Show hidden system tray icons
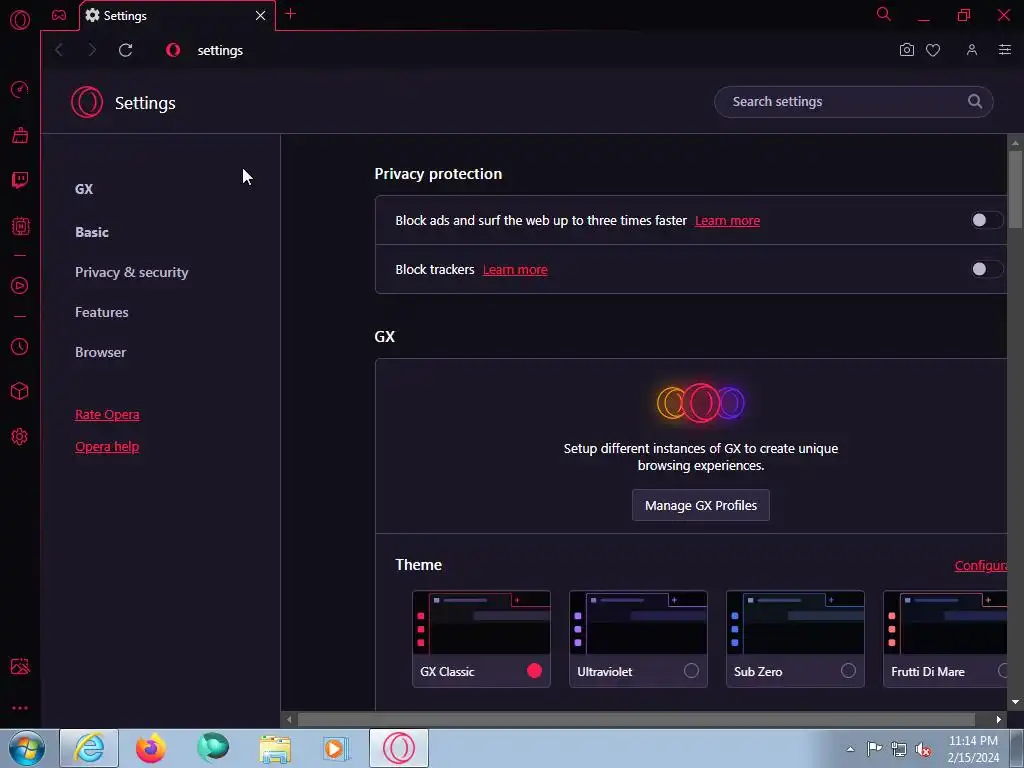The height and width of the screenshot is (768, 1024). [850, 749]
